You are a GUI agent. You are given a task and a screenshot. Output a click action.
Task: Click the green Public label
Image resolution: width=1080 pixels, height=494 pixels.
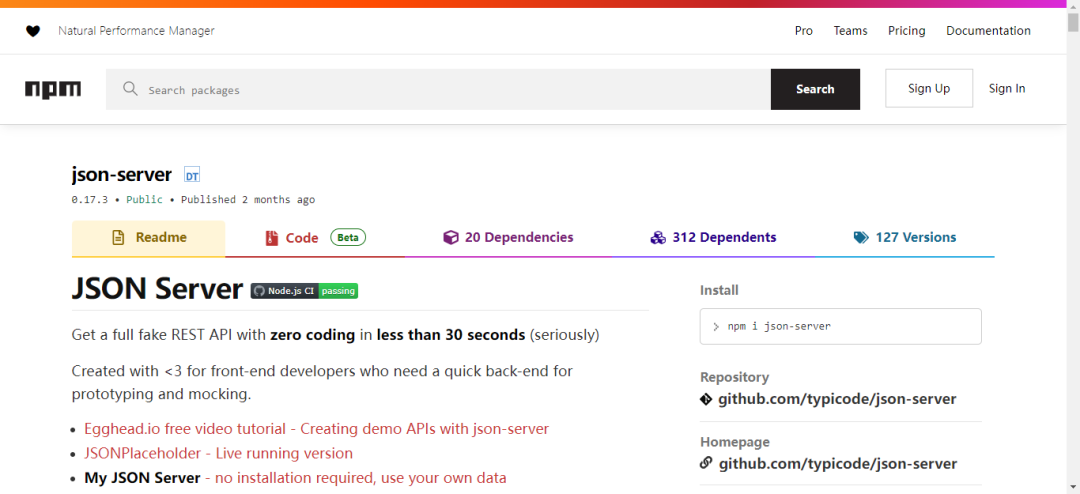pos(145,200)
